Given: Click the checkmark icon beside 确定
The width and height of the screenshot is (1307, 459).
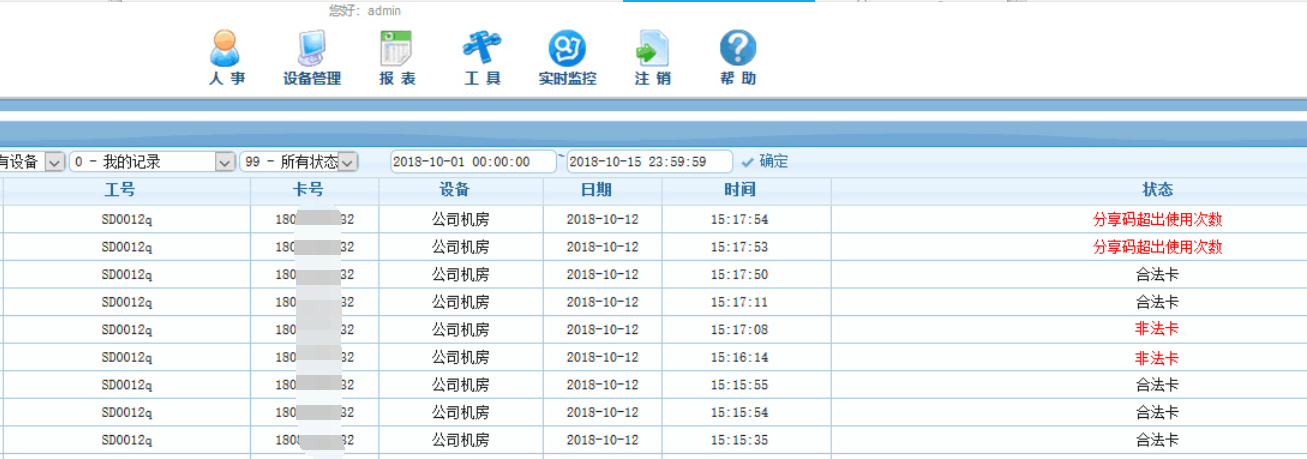Looking at the screenshot, I should pos(747,162).
